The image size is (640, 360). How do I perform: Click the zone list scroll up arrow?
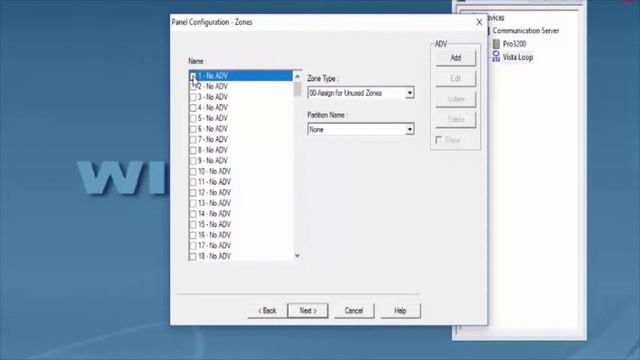(x=297, y=76)
